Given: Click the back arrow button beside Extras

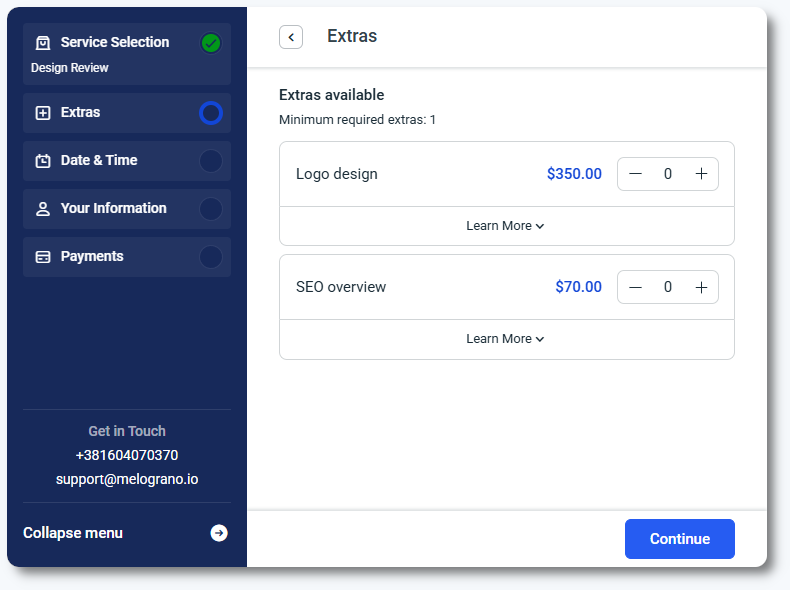Looking at the screenshot, I should [x=291, y=37].
